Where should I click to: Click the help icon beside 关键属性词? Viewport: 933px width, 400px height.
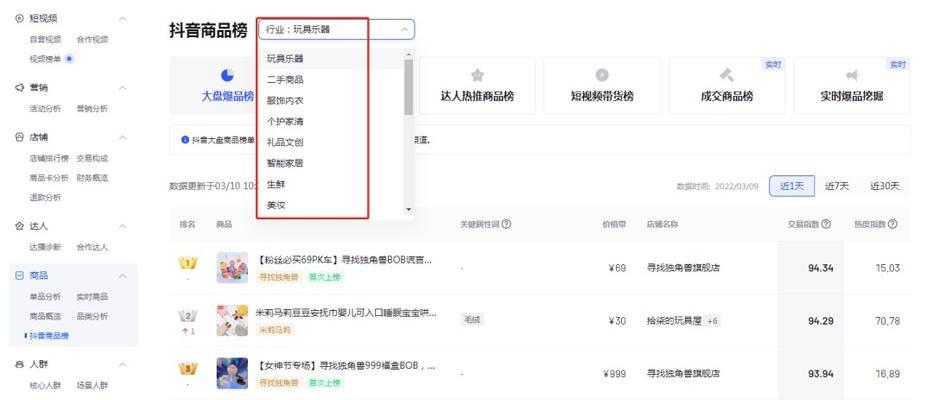506,224
